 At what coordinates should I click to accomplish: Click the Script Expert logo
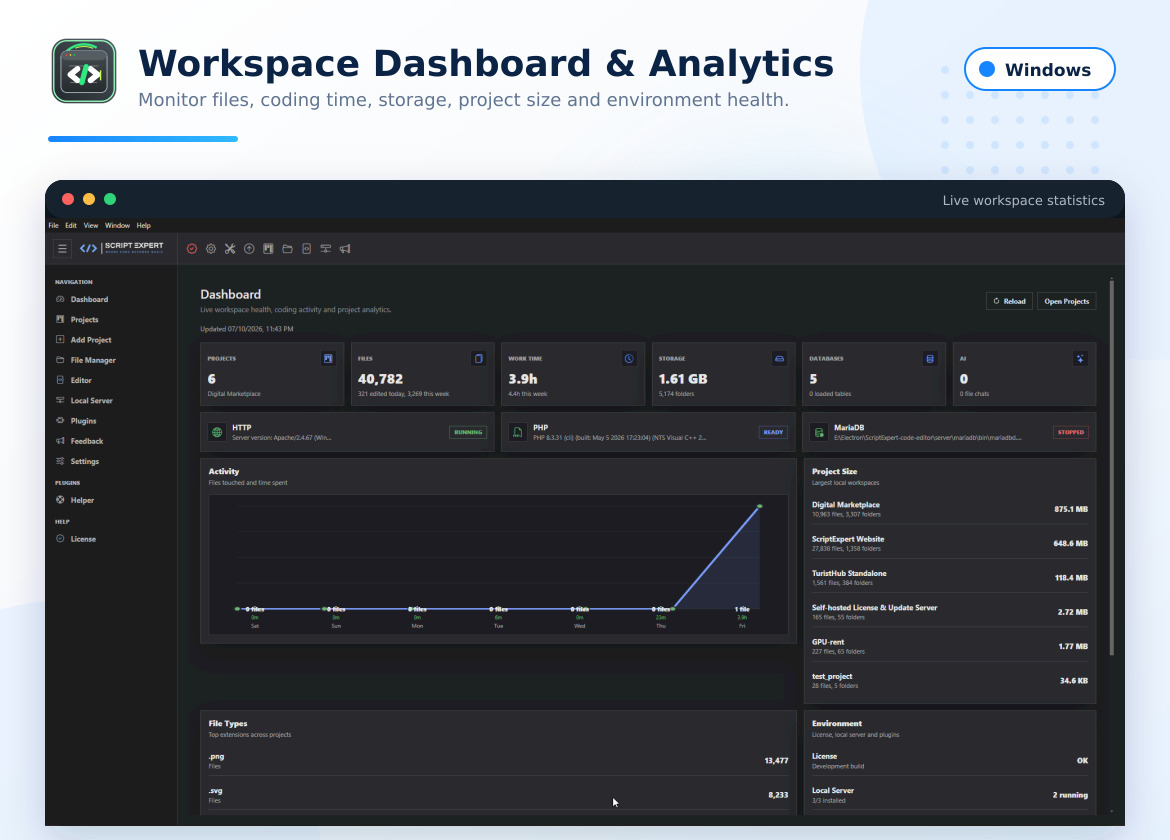click(122, 248)
